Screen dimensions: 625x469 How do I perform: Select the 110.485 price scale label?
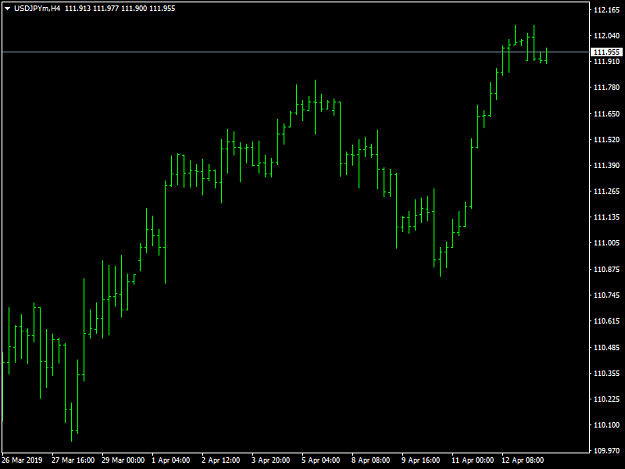click(x=607, y=347)
